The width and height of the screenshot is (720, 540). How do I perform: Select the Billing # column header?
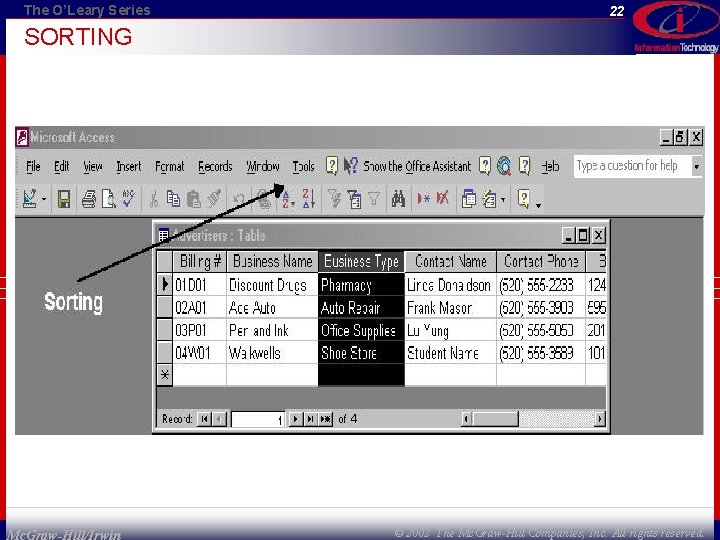click(200, 262)
